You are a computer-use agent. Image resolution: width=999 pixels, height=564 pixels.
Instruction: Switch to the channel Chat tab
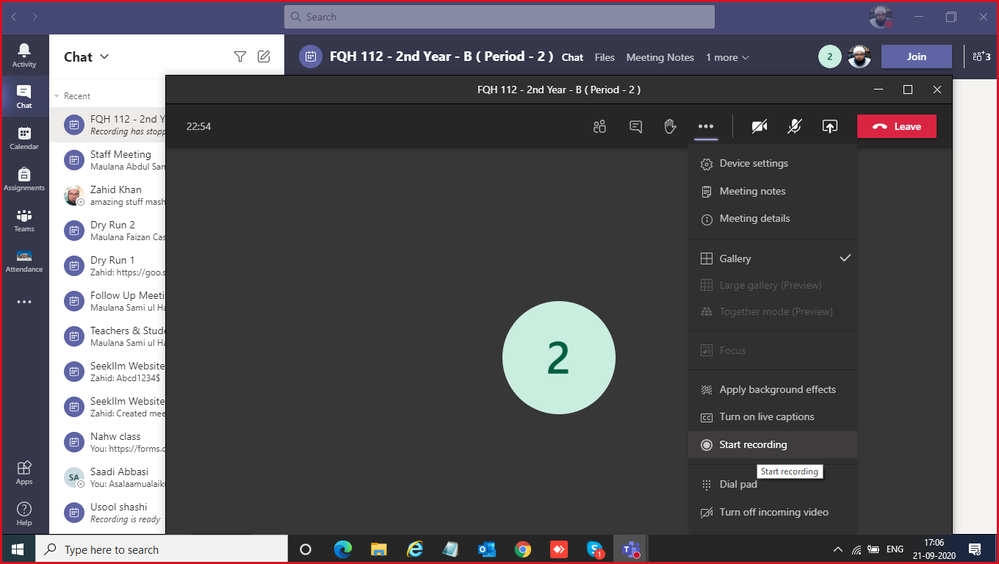(572, 57)
